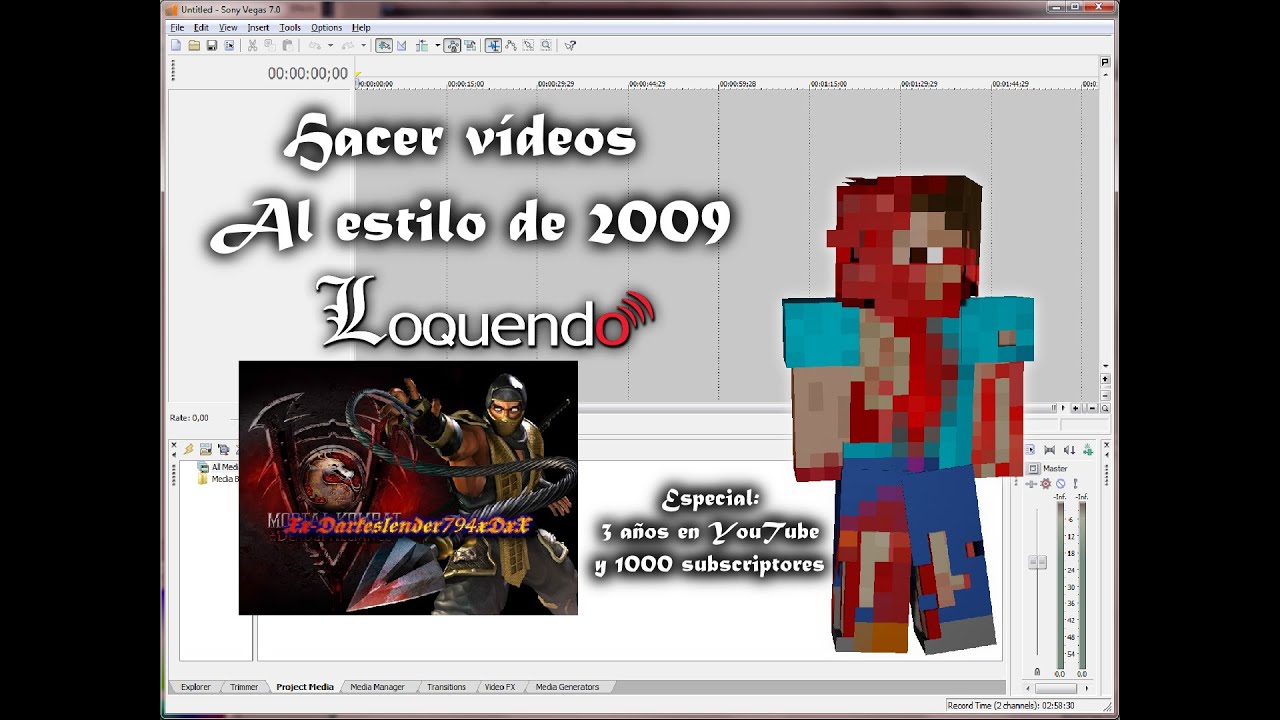
Task: Open the File menu
Action: click(x=177, y=28)
